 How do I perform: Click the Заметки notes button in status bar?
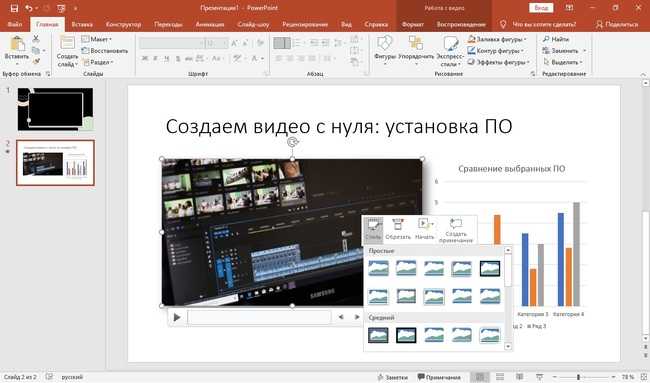pyautogui.click(x=392, y=377)
